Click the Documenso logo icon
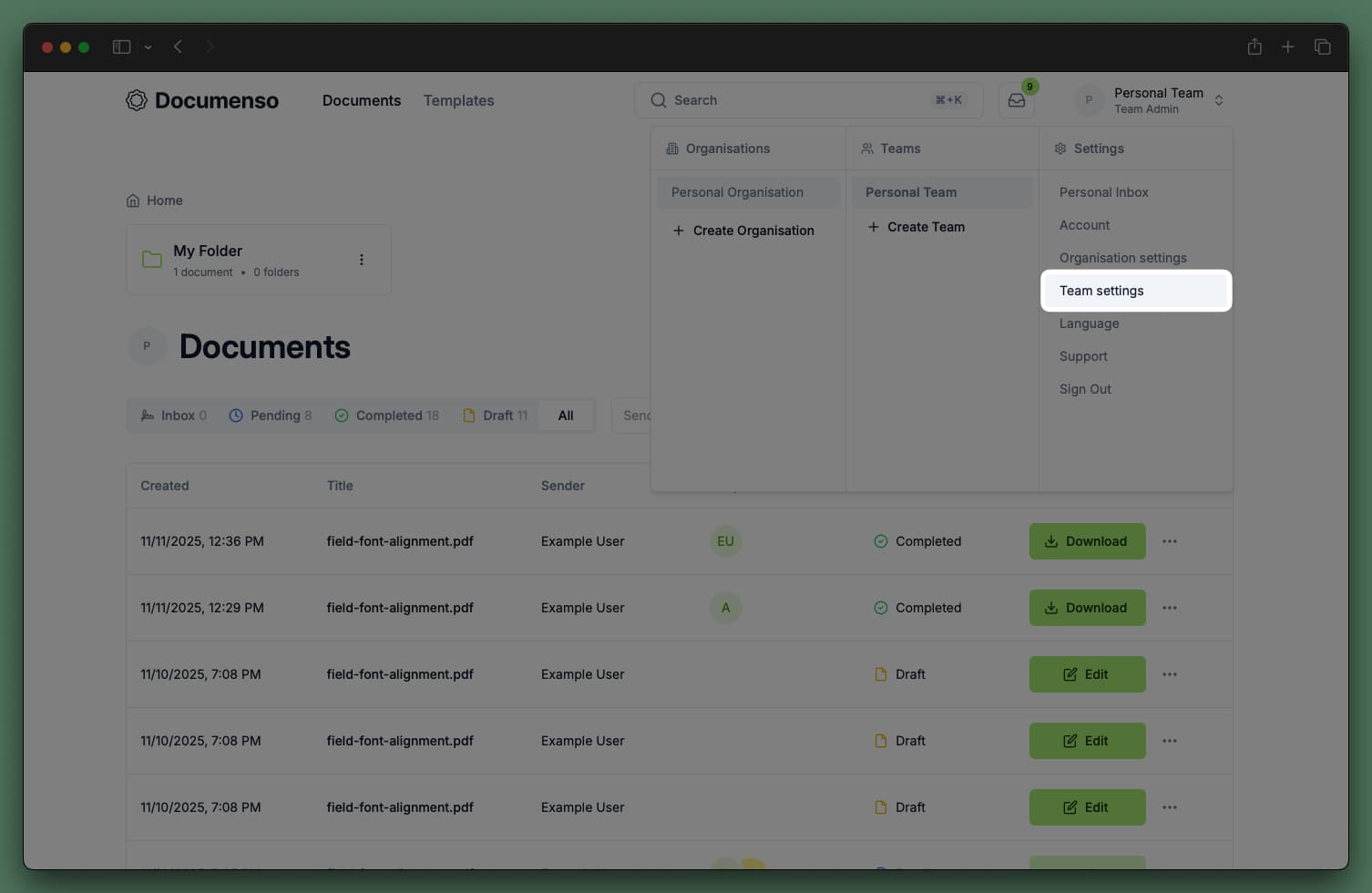This screenshot has height=893, width=1372. click(136, 100)
